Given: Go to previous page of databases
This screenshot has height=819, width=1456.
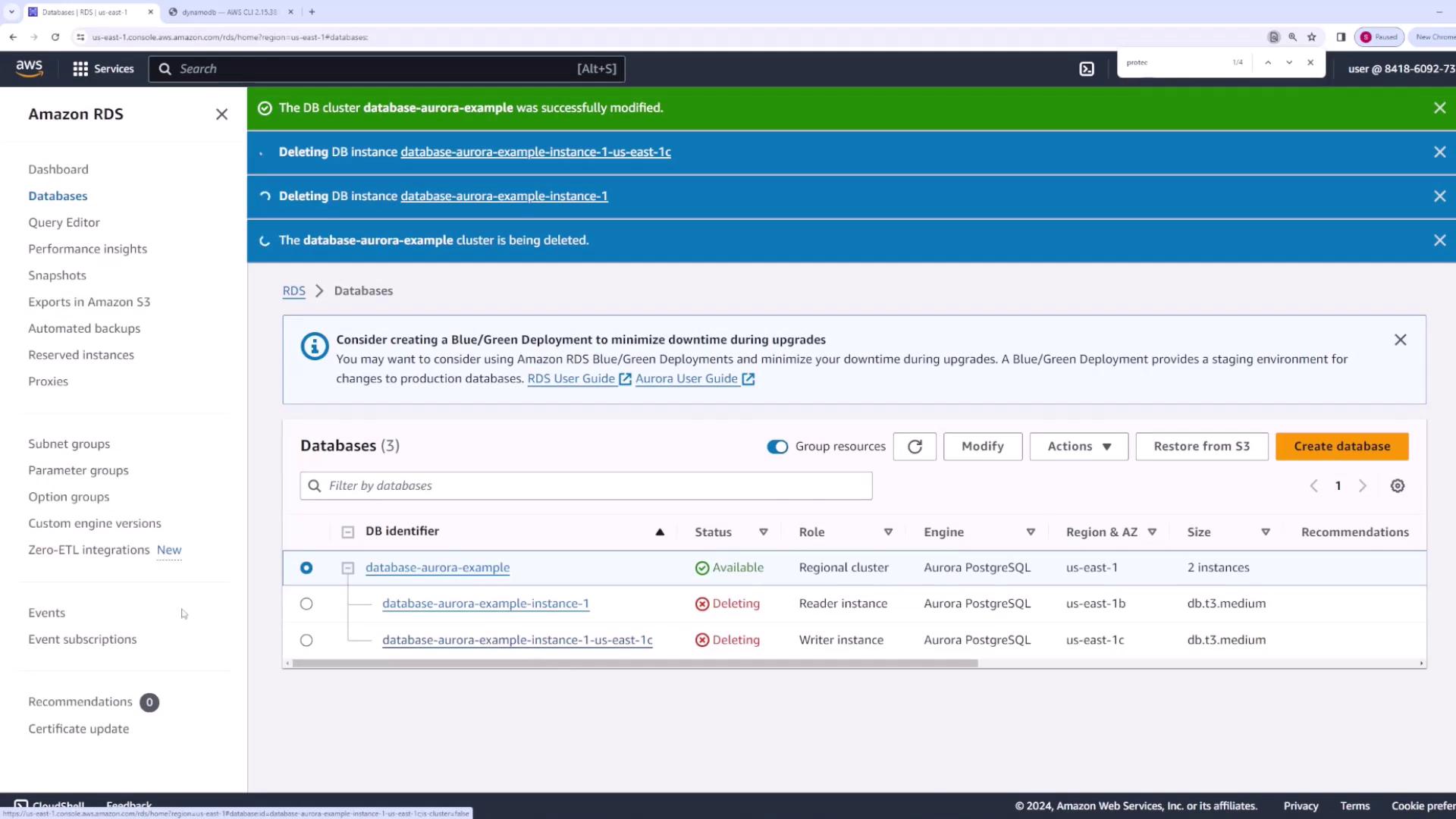Looking at the screenshot, I should coord(1313,486).
